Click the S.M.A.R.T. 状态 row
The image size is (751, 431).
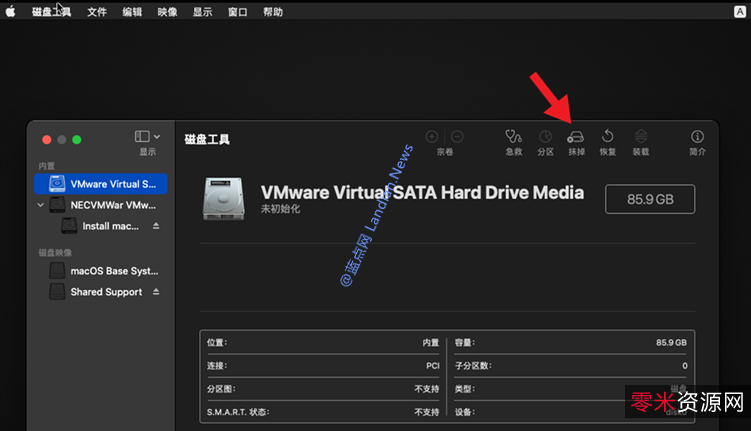[x=323, y=412]
